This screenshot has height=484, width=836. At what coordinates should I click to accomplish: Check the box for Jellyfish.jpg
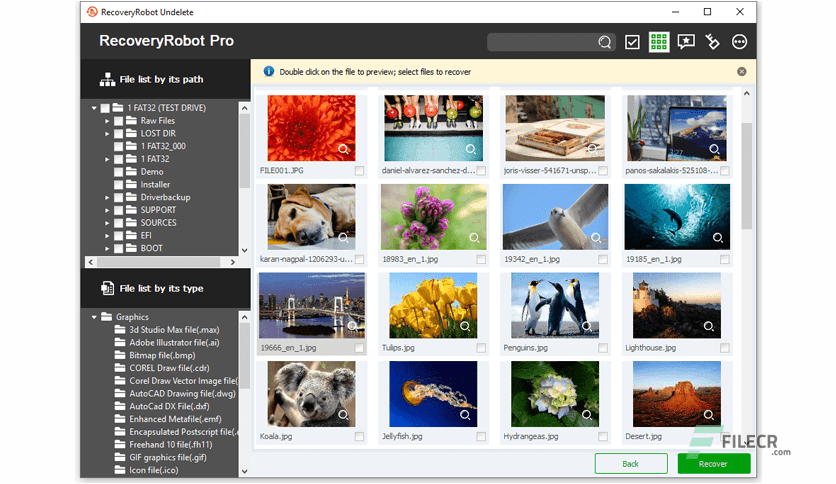[x=481, y=436]
